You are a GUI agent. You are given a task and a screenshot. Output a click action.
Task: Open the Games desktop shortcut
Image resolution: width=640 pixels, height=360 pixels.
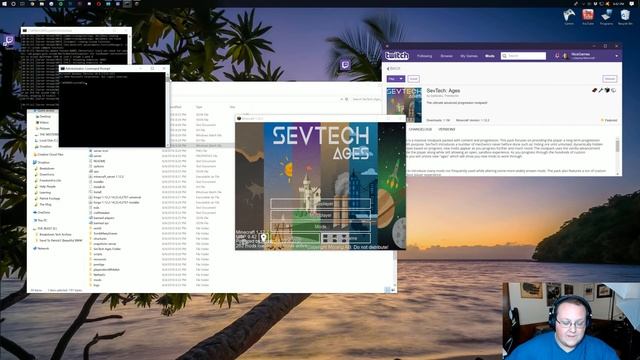tap(569, 17)
